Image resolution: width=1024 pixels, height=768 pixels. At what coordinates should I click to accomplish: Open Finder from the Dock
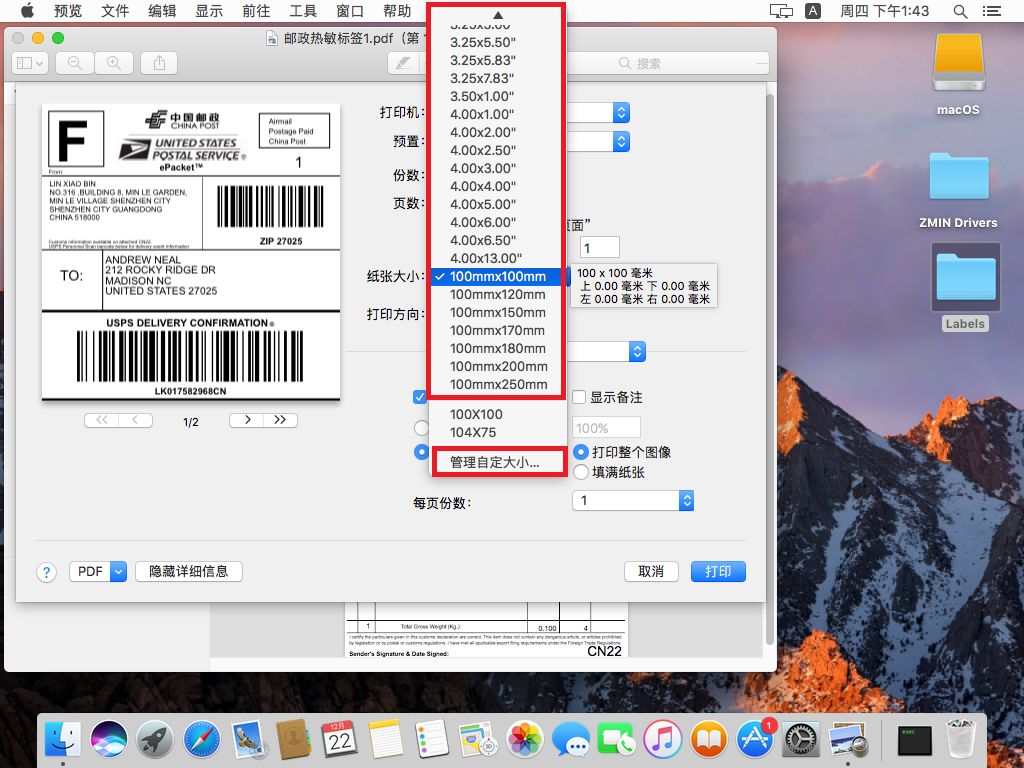[63, 739]
